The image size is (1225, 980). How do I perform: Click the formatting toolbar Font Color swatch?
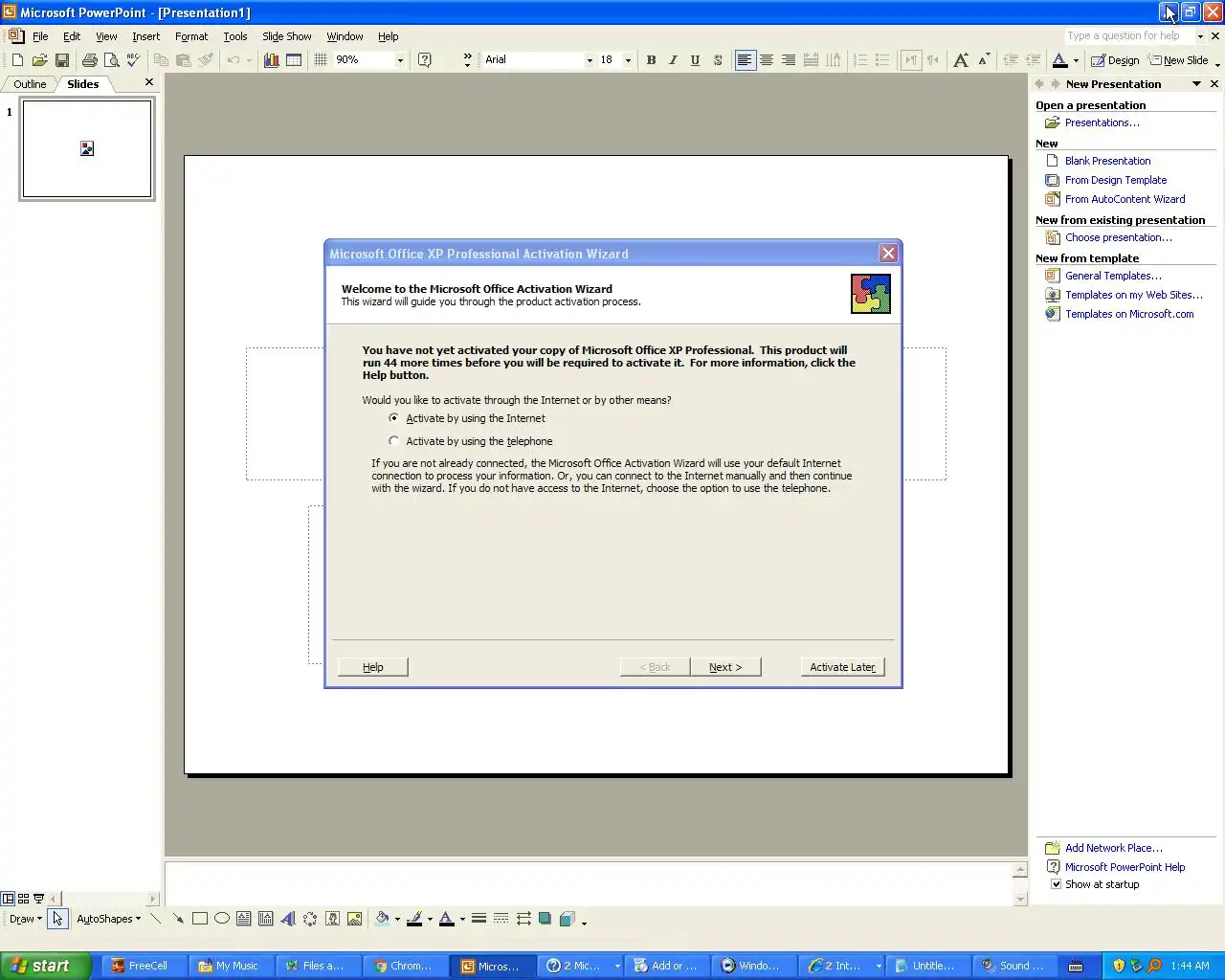1059,60
